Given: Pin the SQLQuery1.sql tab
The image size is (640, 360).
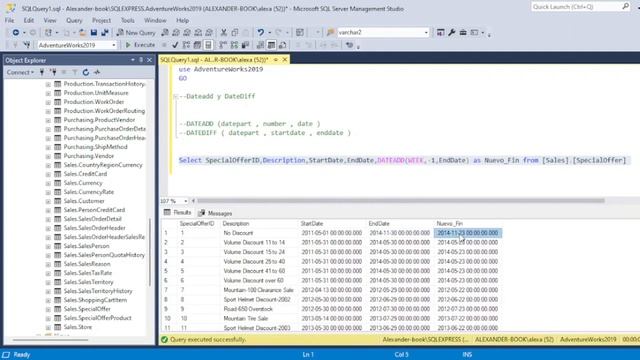Looking at the screenshot, I should (276, 60).
